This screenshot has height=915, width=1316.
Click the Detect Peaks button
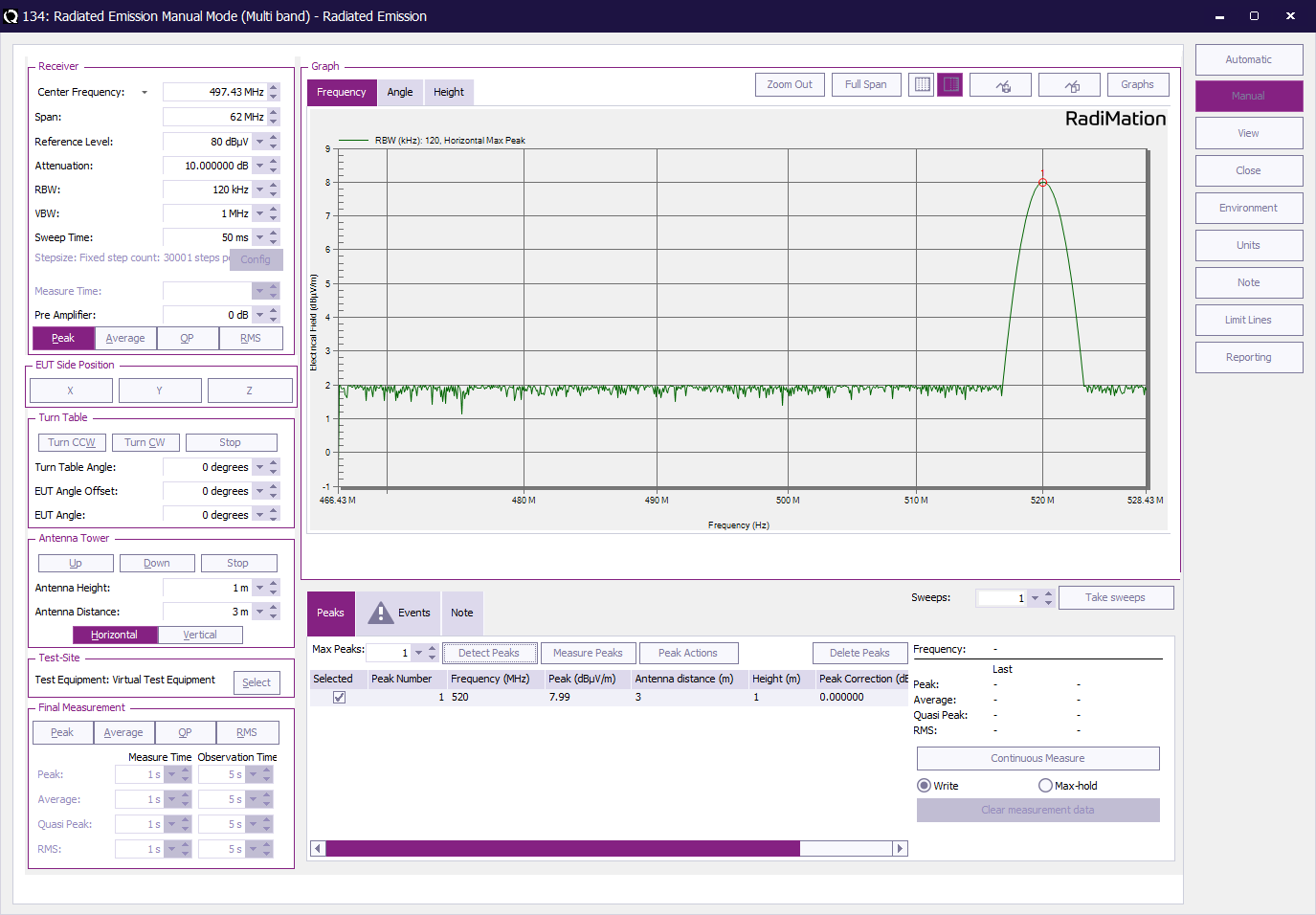(x=489, y=653)
